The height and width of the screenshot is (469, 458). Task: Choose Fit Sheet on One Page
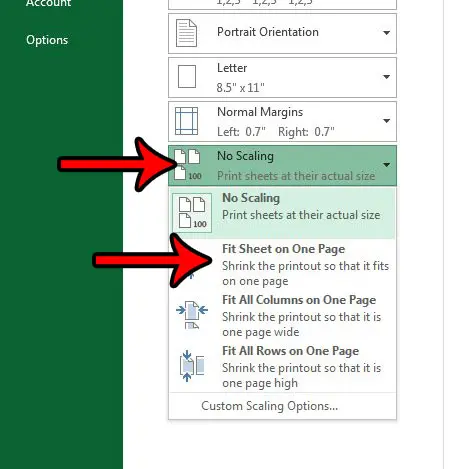(x=282, y=265)
